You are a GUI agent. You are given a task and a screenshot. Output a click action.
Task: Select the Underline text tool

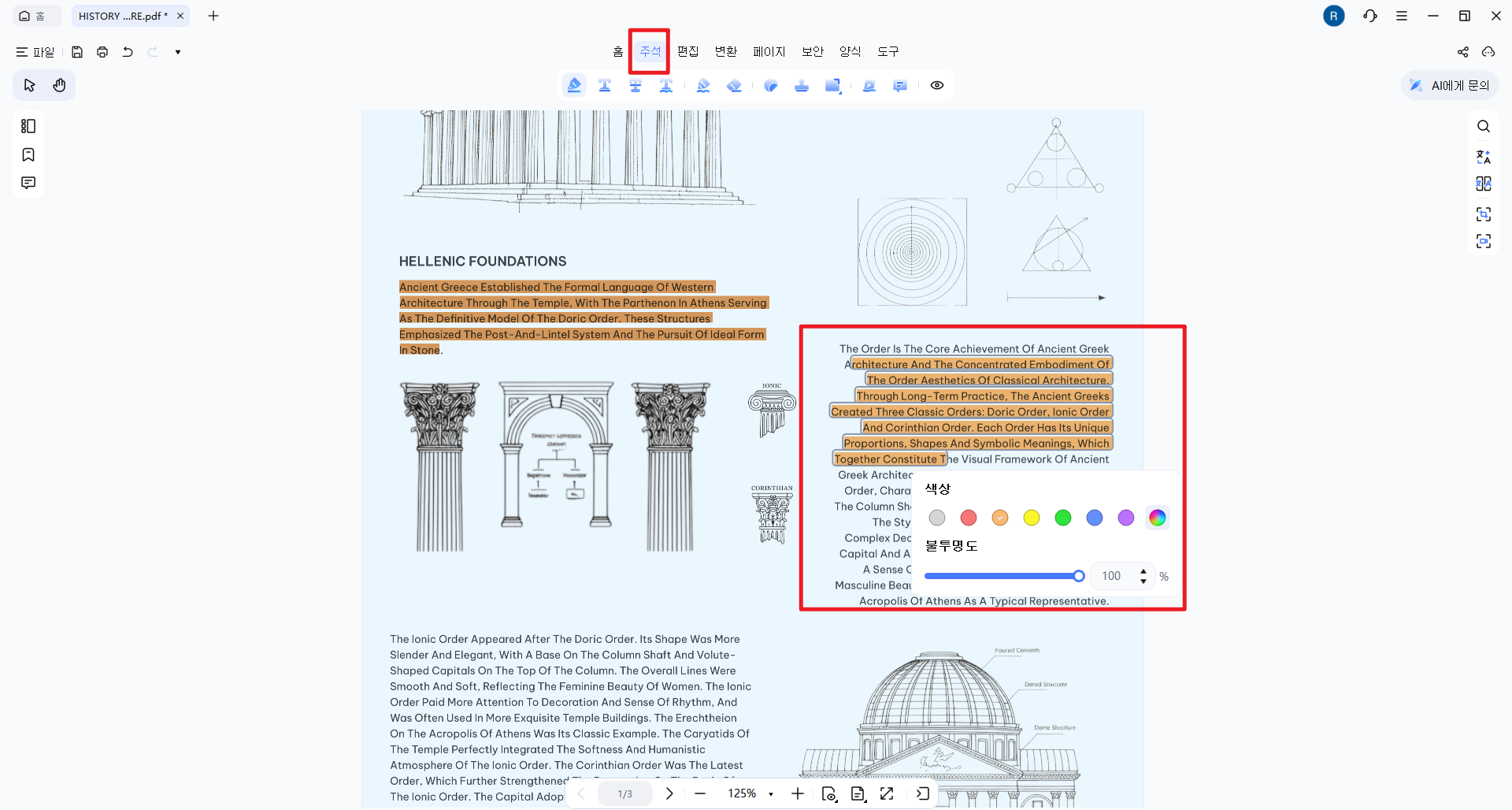[605, 85]
